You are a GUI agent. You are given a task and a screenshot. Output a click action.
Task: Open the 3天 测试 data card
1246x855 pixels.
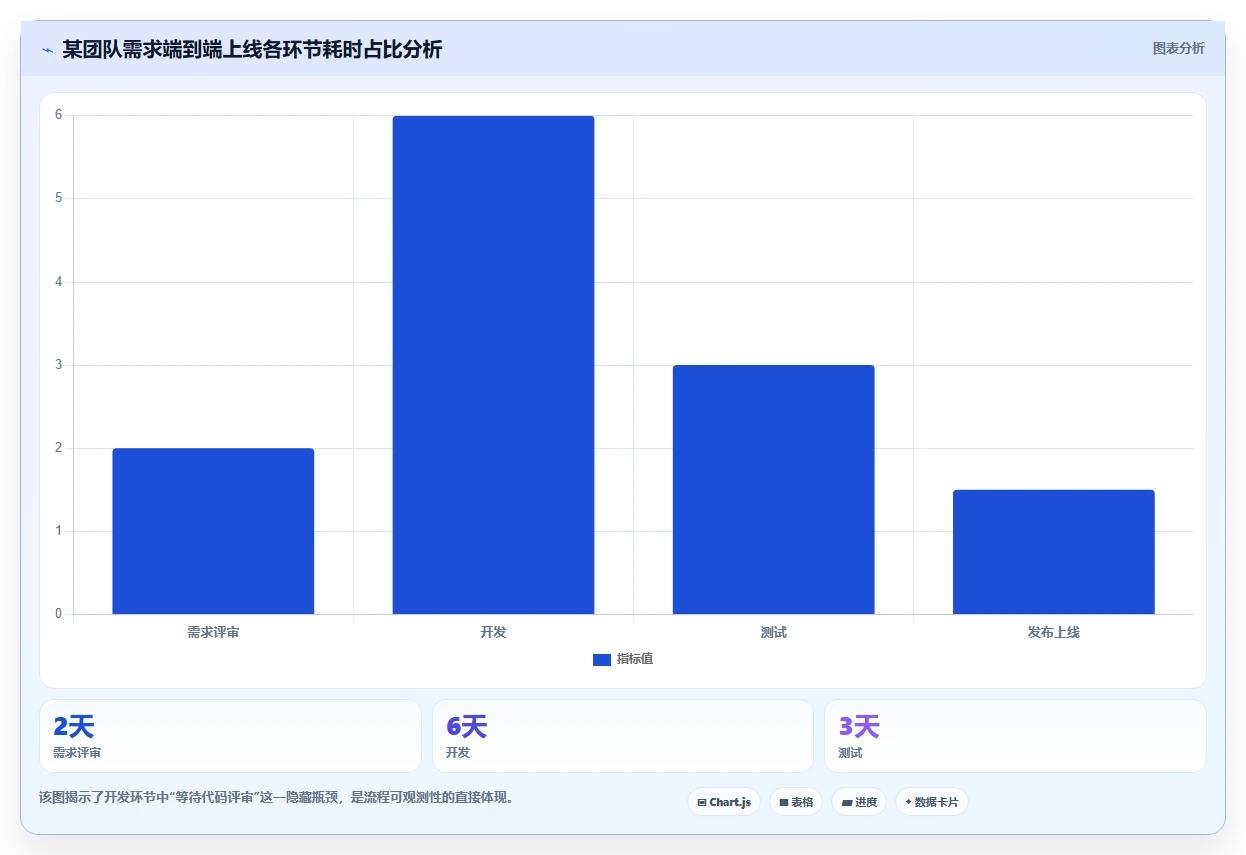(x=1015, y=736)
